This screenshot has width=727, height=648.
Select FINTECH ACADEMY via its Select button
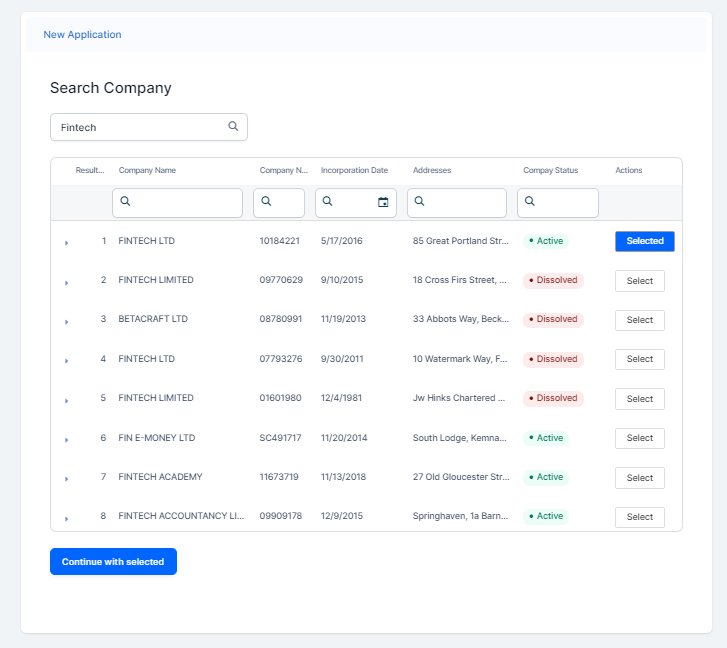pyautogui.click(x=639, y=478)
